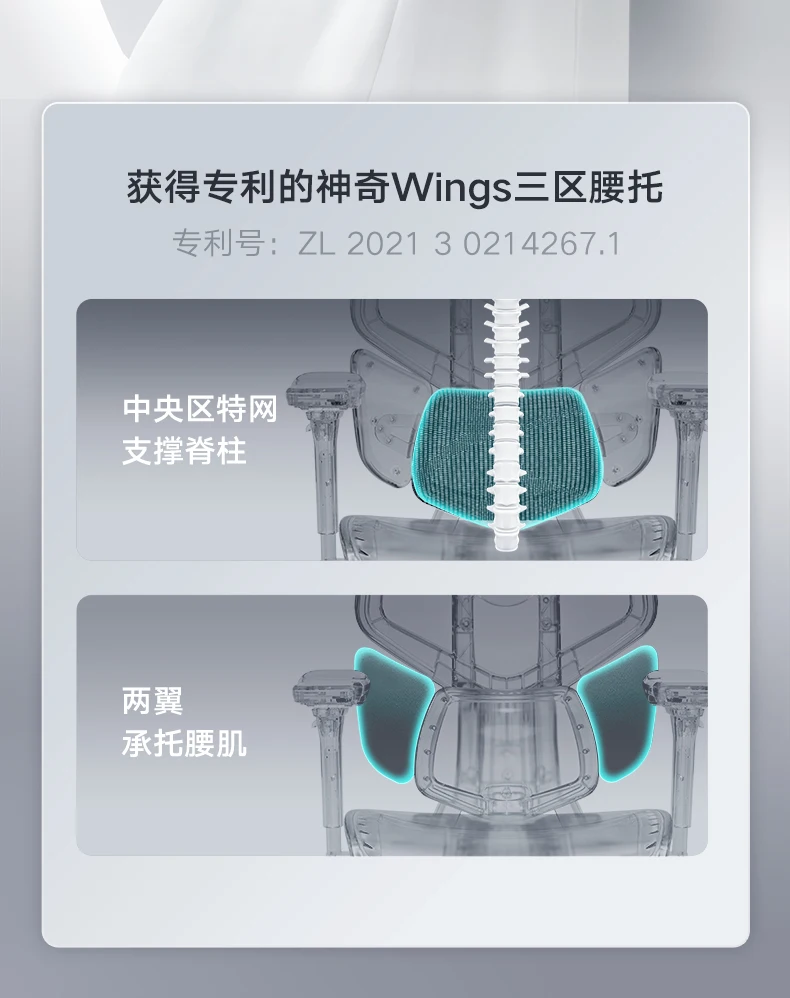
Task: Tap the 承托腰肌 text line
Action: pyautogui.click(x=184, y=743)
